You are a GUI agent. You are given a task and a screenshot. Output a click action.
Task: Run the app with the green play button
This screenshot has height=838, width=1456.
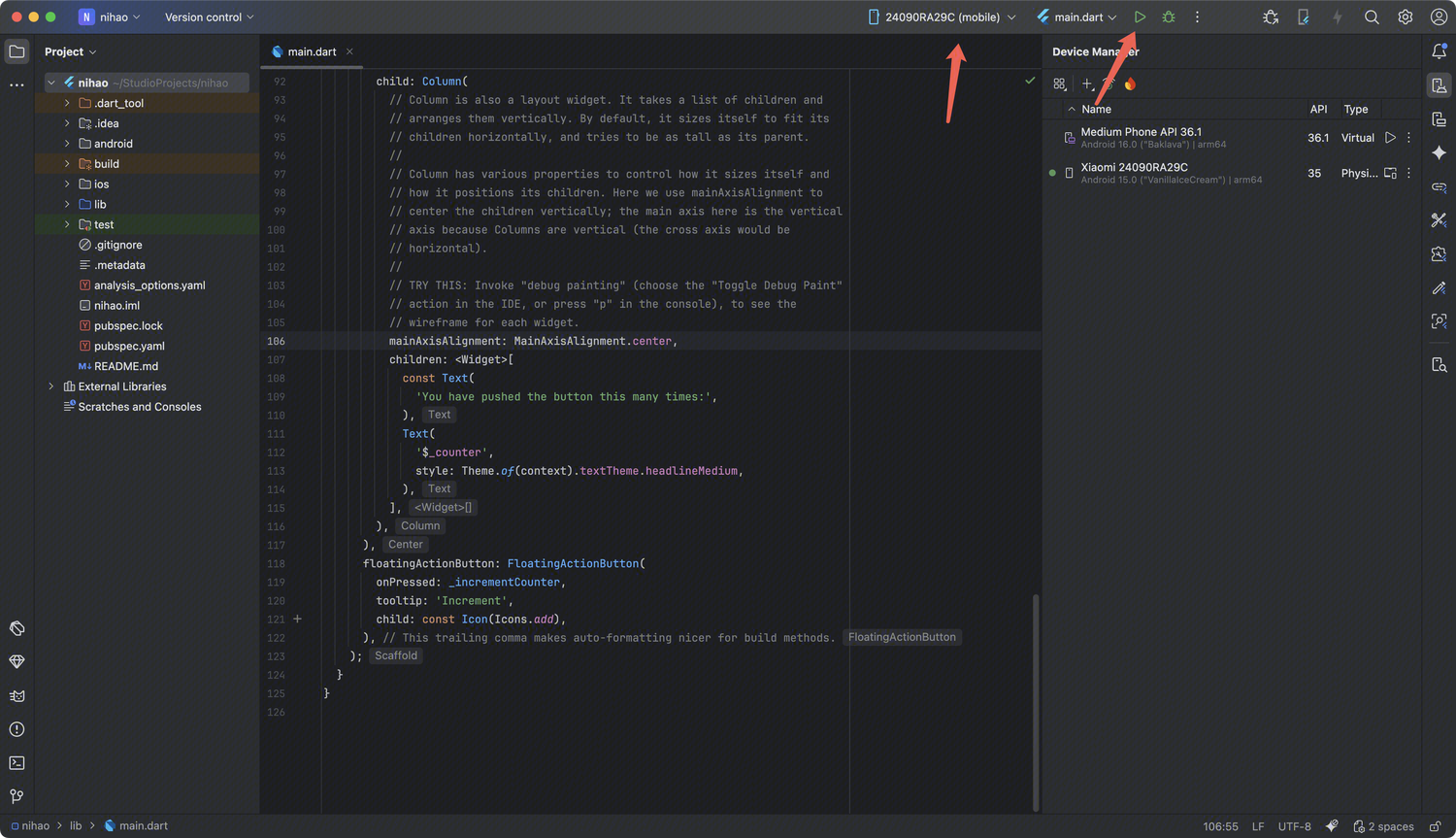(1140, 17)
